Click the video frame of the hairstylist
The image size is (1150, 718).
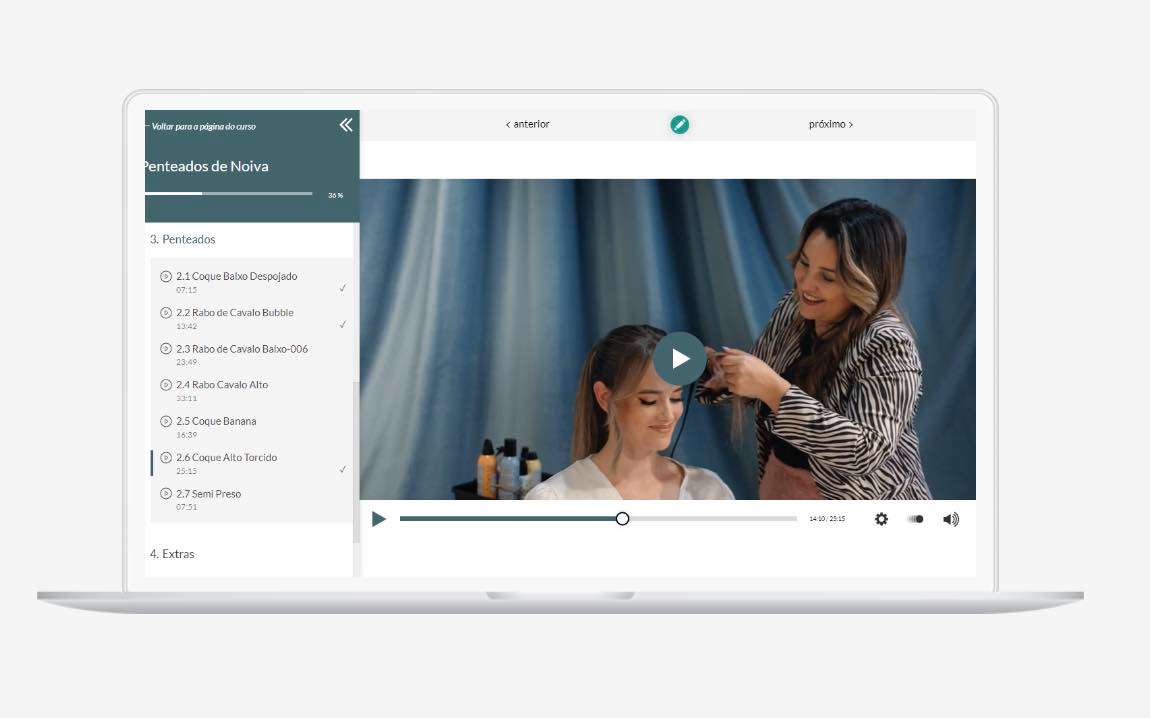click(667, 340)
